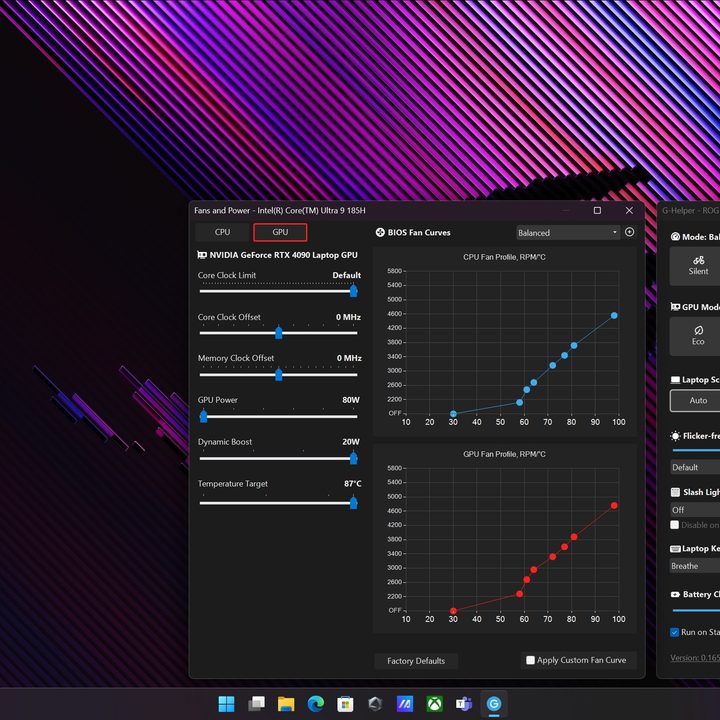Adjust the Flicker-free brightness slider
This screenshot has height=720, width=720.
tap(696, 450)
